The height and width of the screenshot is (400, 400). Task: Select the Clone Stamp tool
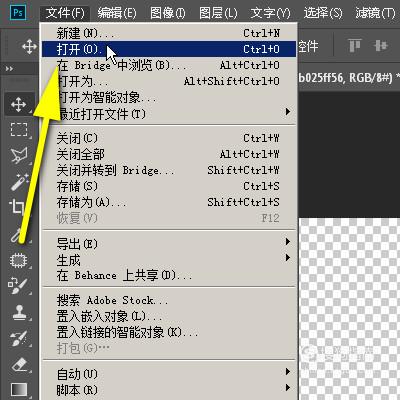coord(19,313)
